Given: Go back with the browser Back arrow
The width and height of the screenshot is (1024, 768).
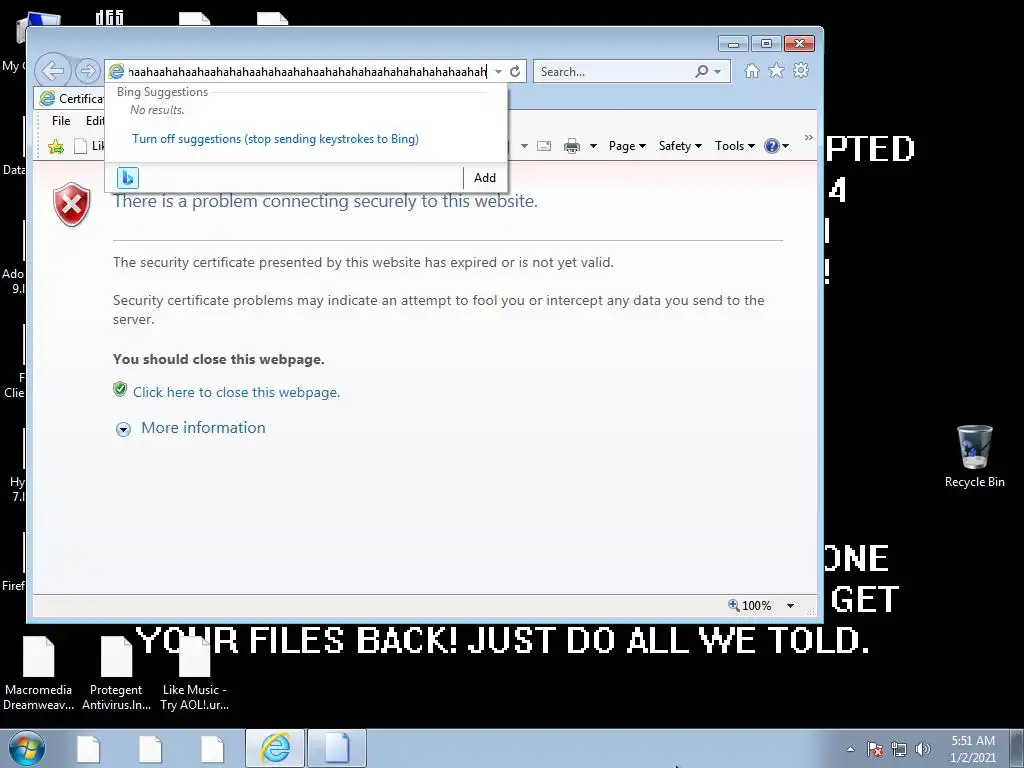Looking at the screenshot, I should coord(53,71).
